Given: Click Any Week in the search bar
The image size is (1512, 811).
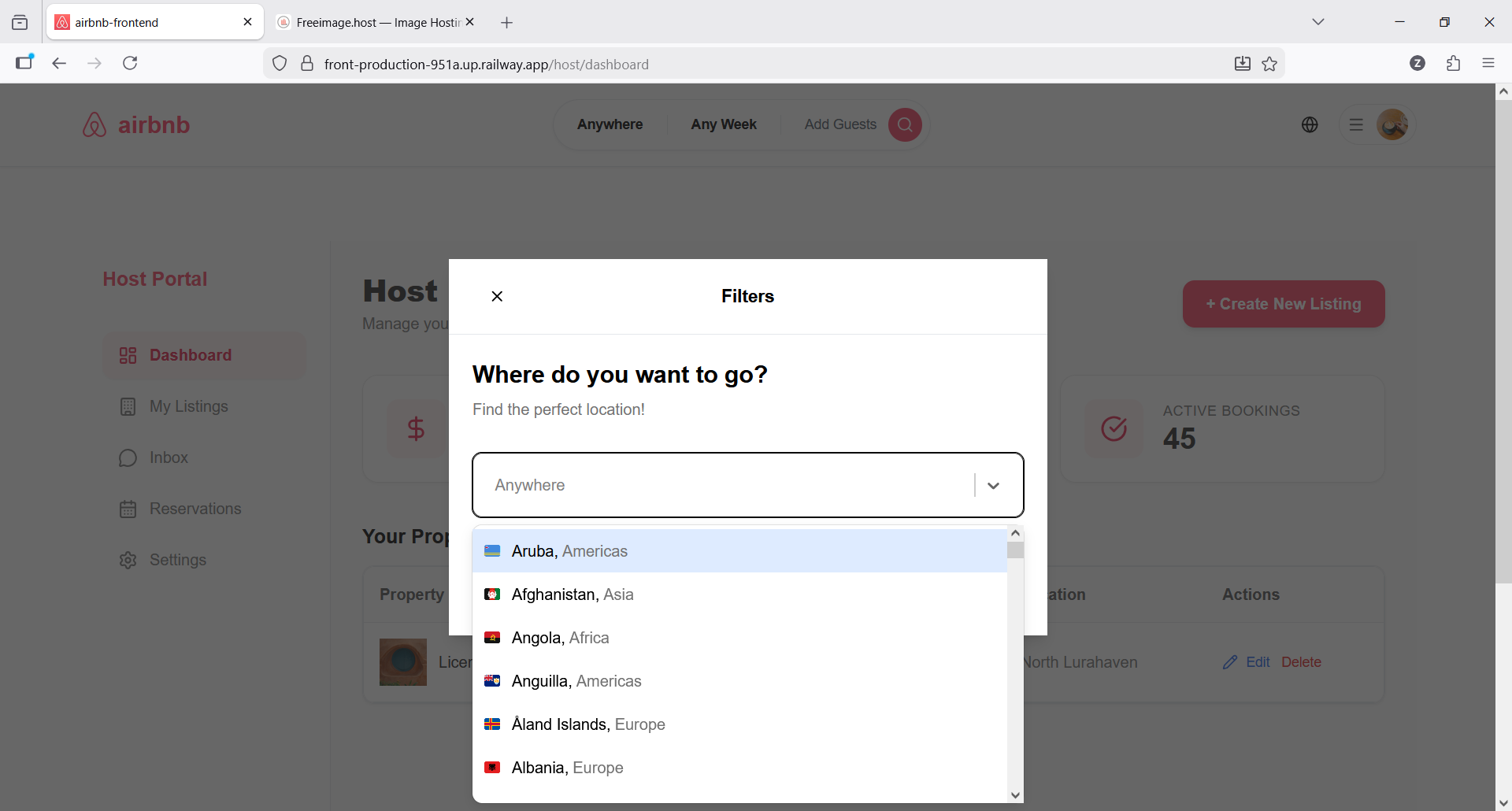Looking at the screenshot, I should click(724, 124).
